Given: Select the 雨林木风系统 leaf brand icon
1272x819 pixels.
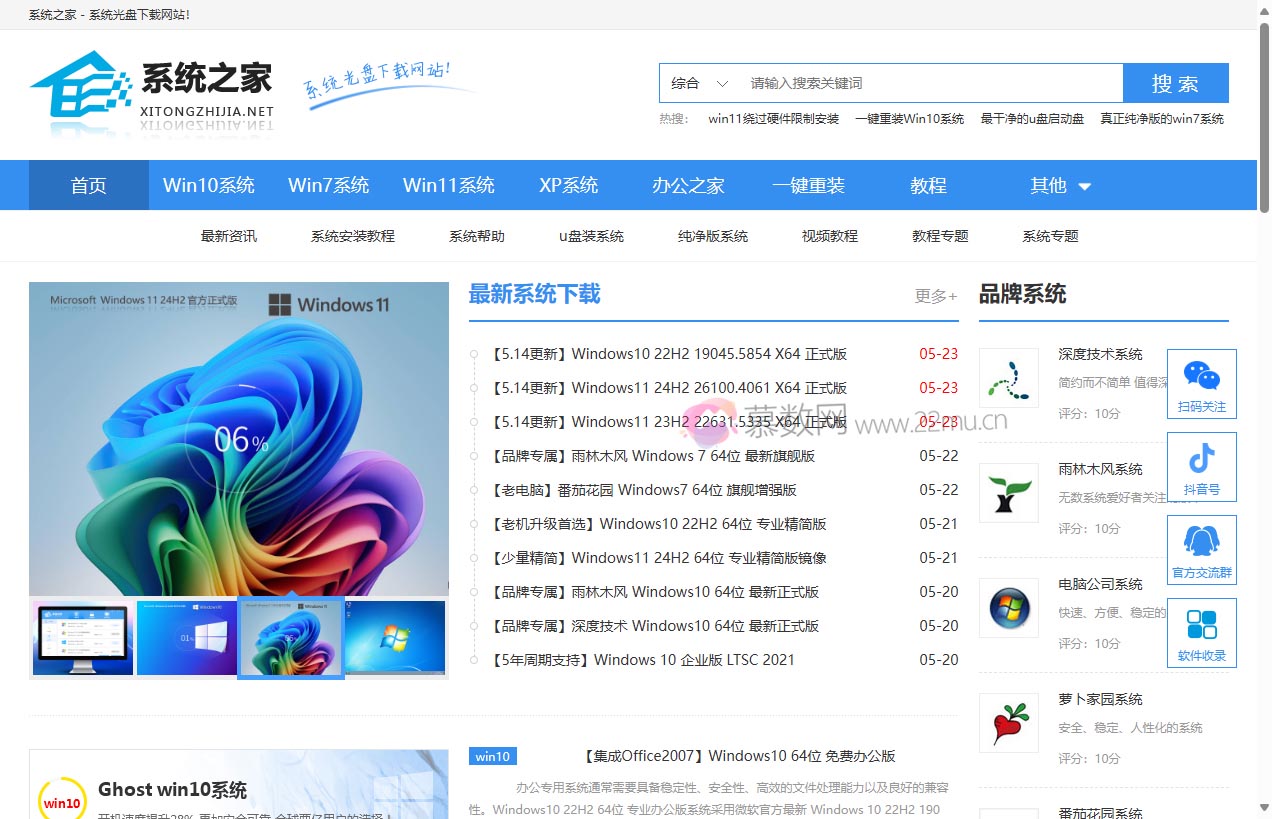Looking at the screenshot, I should (1008, 493).
